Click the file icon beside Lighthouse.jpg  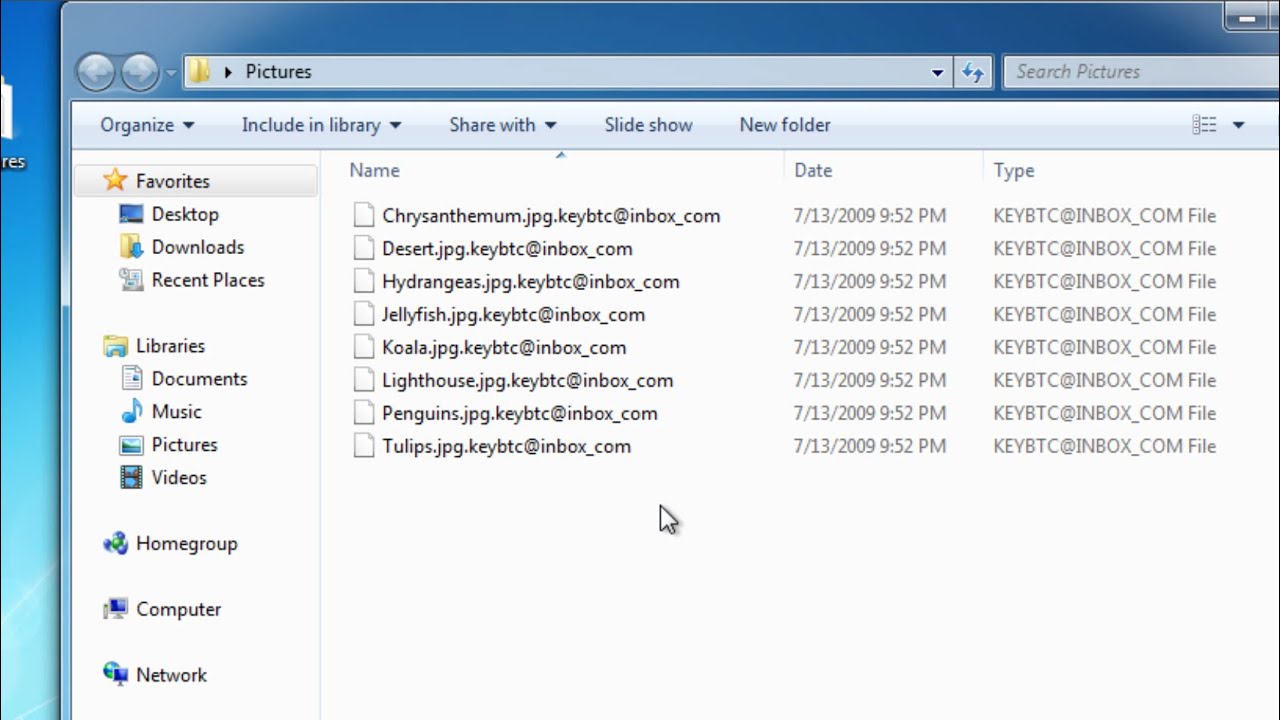(364, 380)
